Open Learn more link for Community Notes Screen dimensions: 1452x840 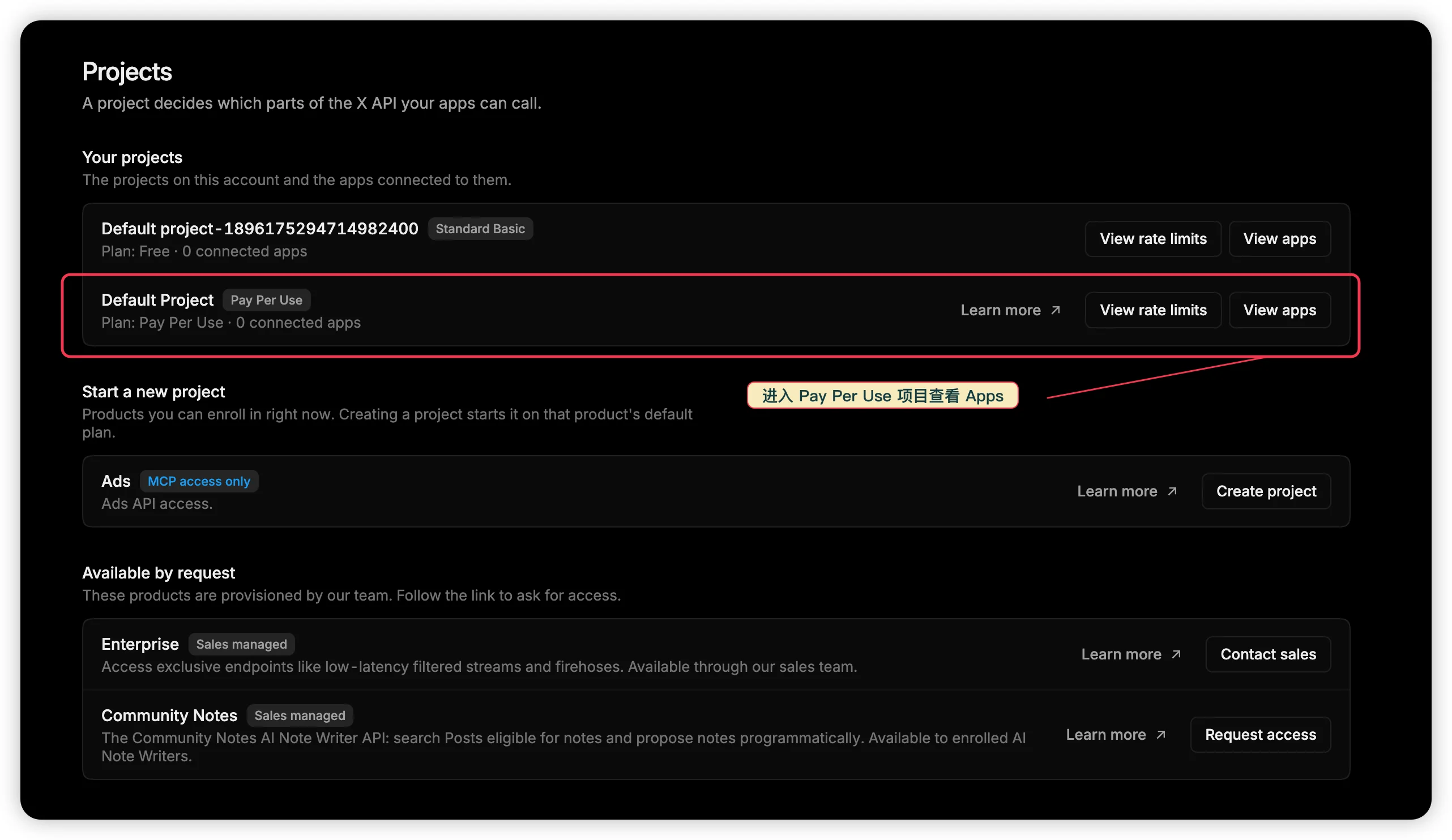1106,735
